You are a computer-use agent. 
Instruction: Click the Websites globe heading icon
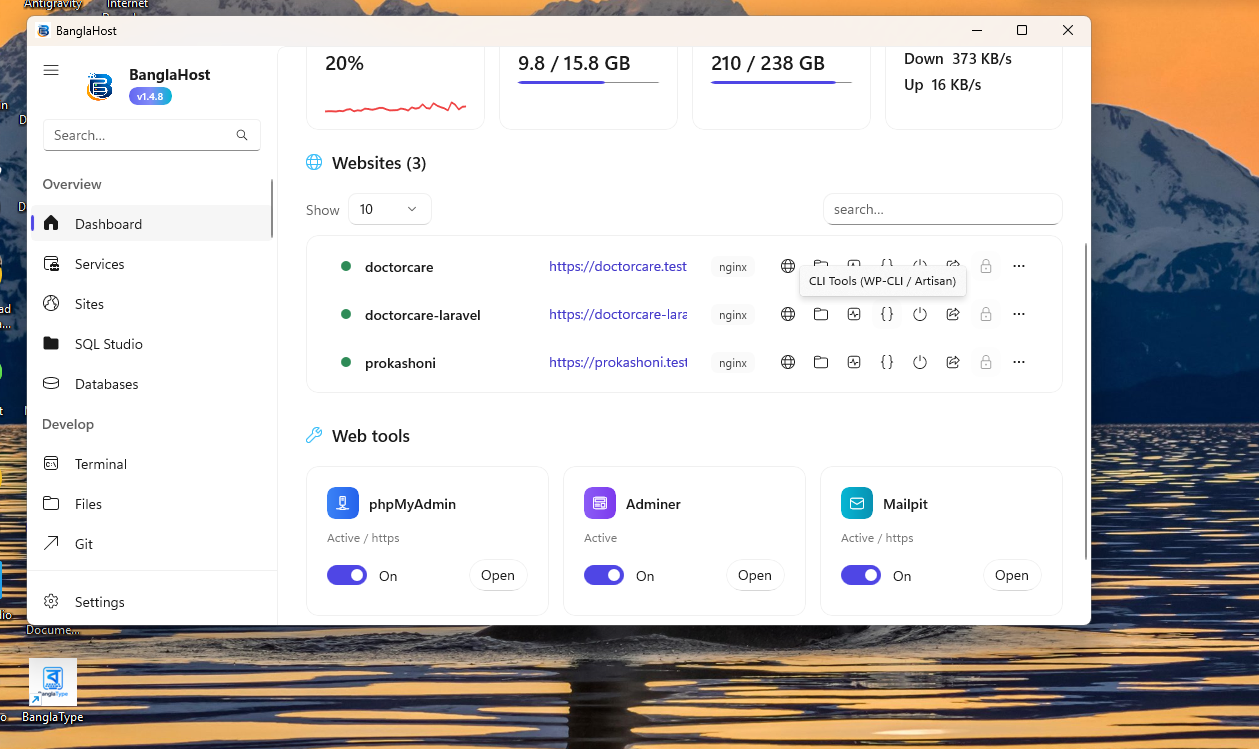314,162
